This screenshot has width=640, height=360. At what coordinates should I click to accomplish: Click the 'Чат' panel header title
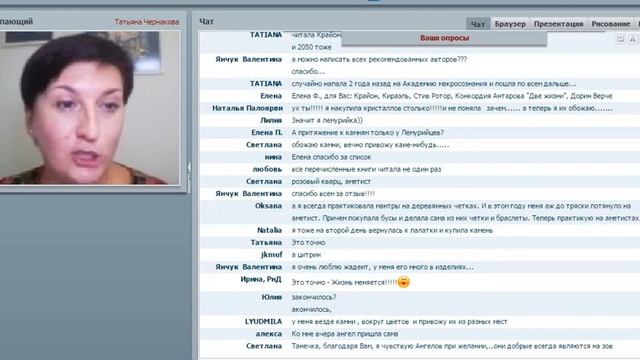[x=206, y=22]
